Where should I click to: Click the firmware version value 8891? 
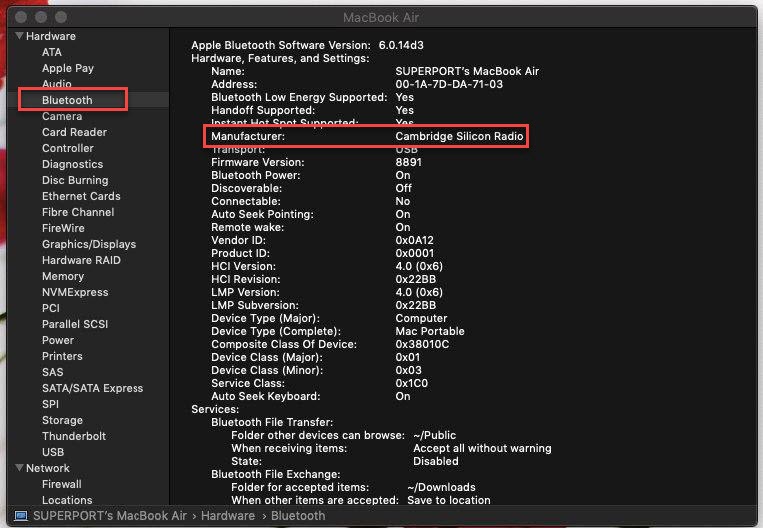408,162
